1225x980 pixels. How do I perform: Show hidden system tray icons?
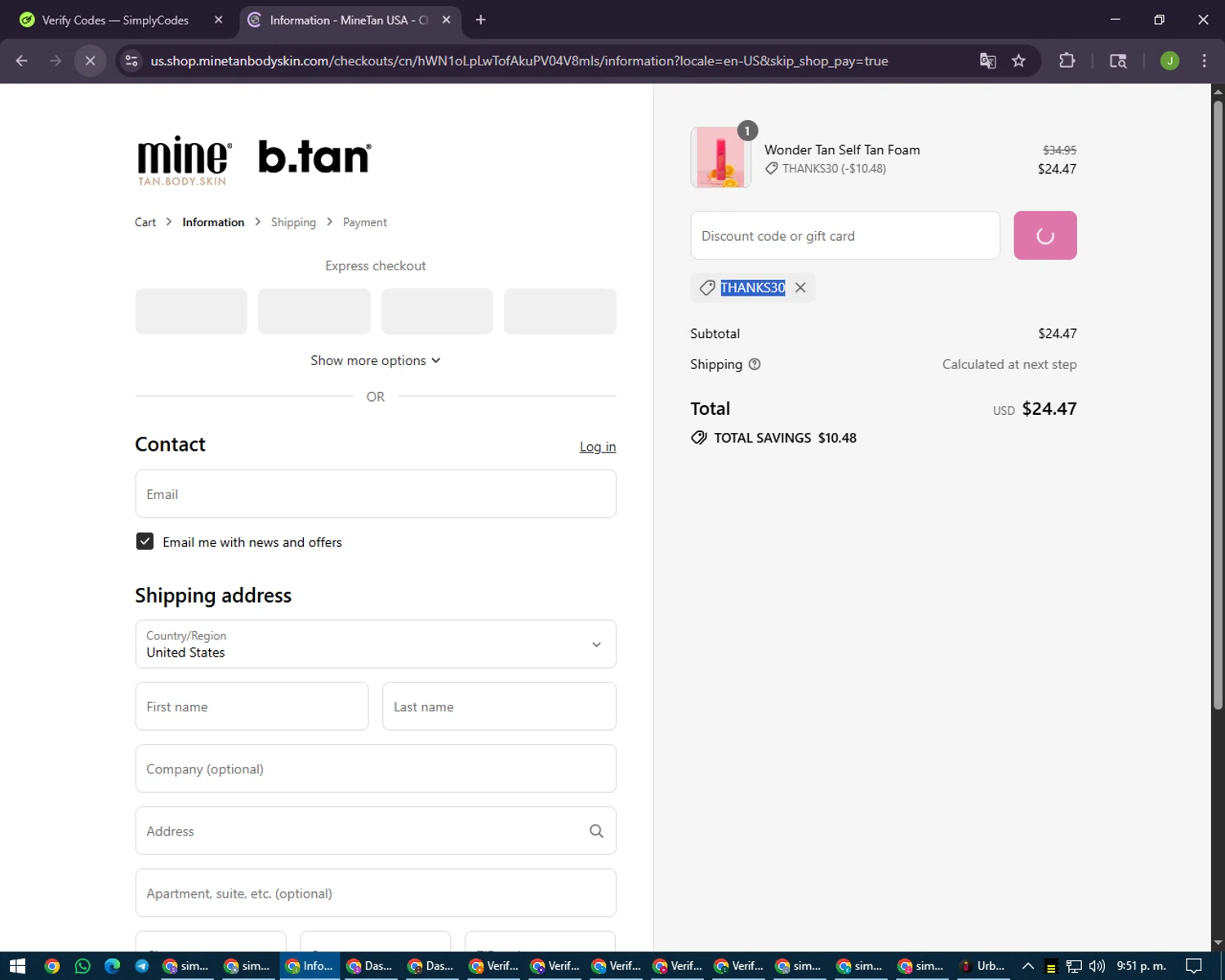(1028, 966)
